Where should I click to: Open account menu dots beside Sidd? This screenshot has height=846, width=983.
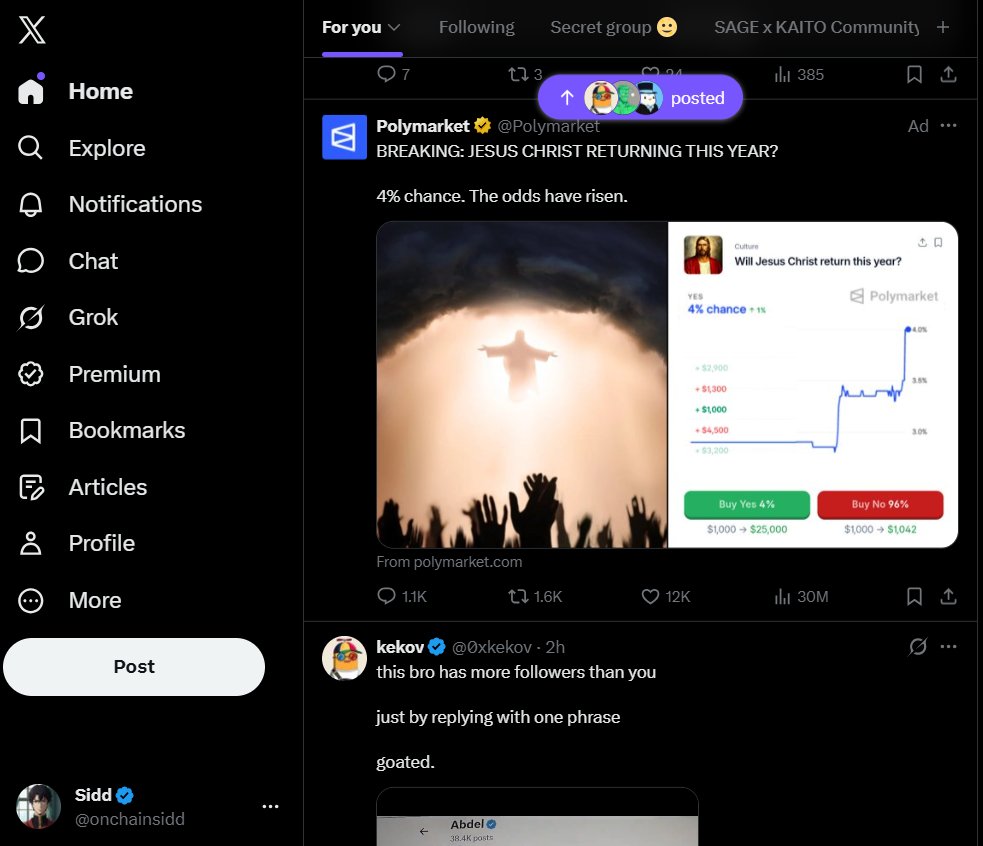(270, 806)
